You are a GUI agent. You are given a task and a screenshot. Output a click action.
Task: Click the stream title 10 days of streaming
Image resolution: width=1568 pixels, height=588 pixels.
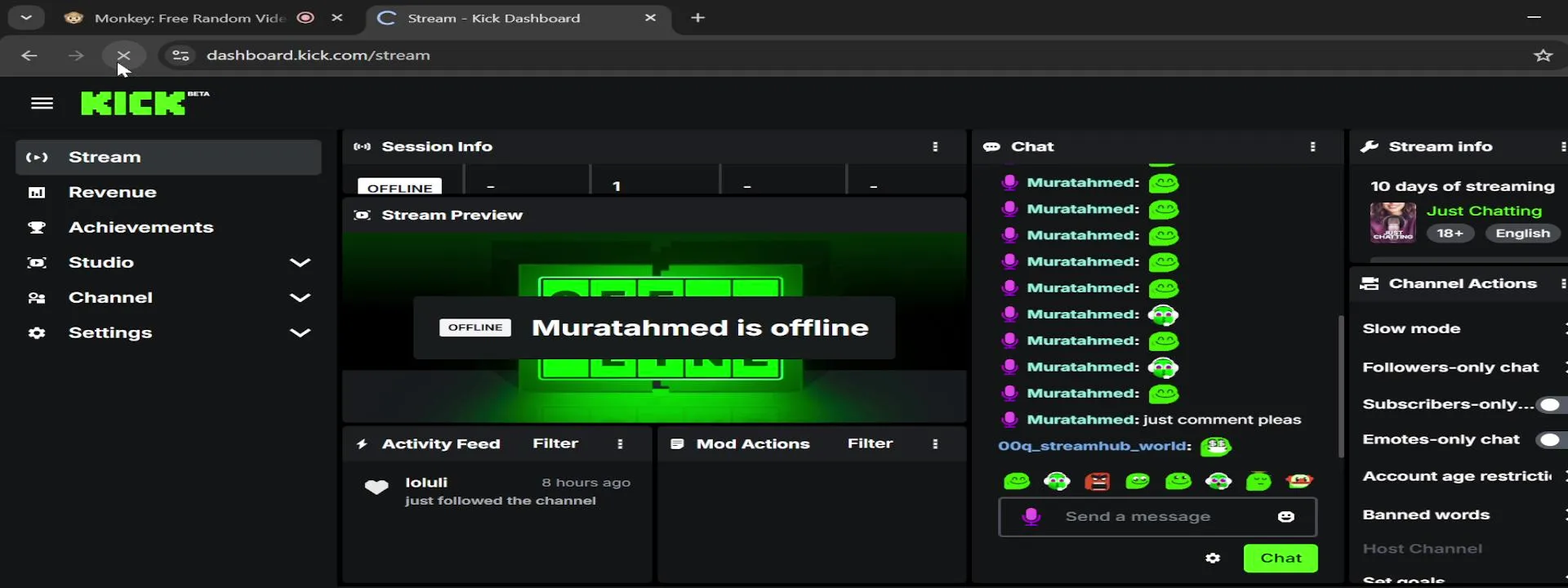[x=1462, y=187]
